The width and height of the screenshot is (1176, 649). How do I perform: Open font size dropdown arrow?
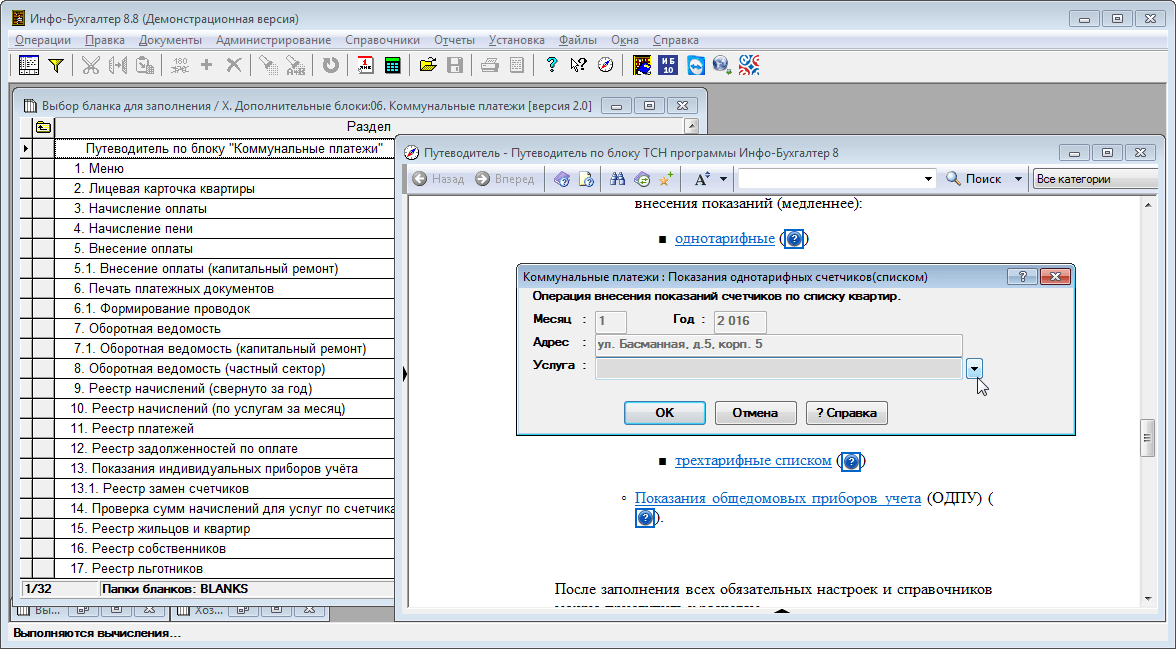tap(723, 179)
